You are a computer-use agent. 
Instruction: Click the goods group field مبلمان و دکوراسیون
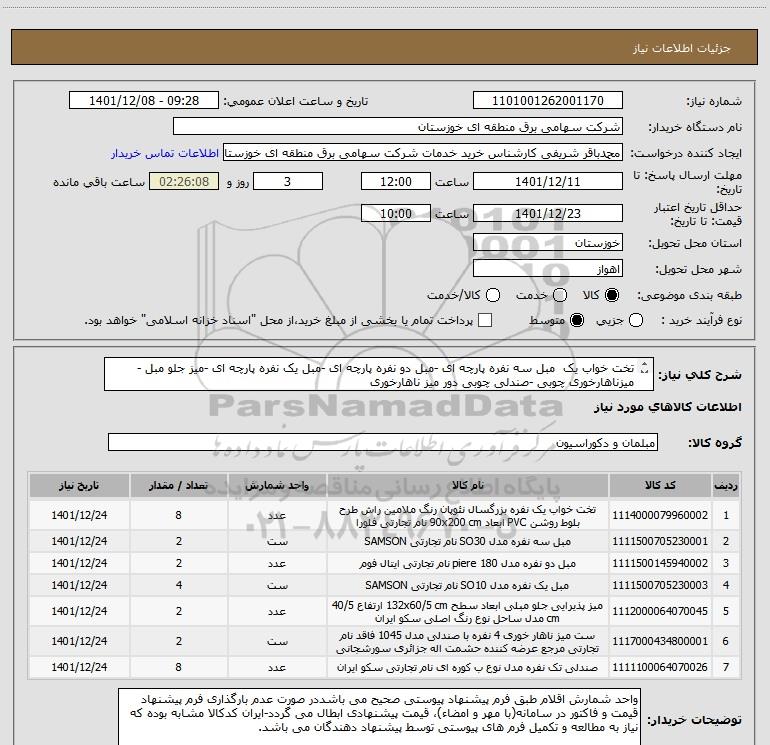click(x=383, y=442)
